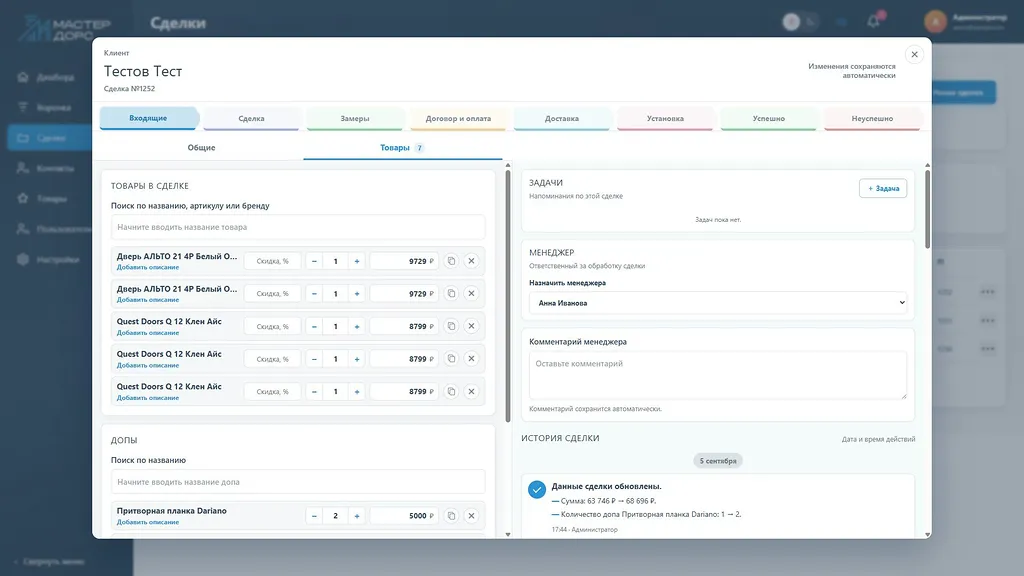The height and width of the screenshot is (576, 1024).
Task: Decrease quantity of Притворная планка Dariano
Action: 314,515
